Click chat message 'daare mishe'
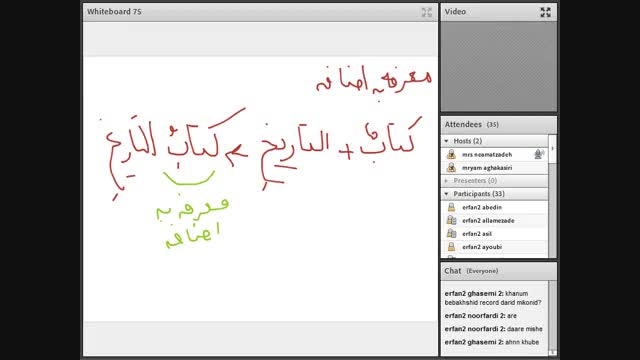The image size is (640, 360). click(x=524, y=329)
